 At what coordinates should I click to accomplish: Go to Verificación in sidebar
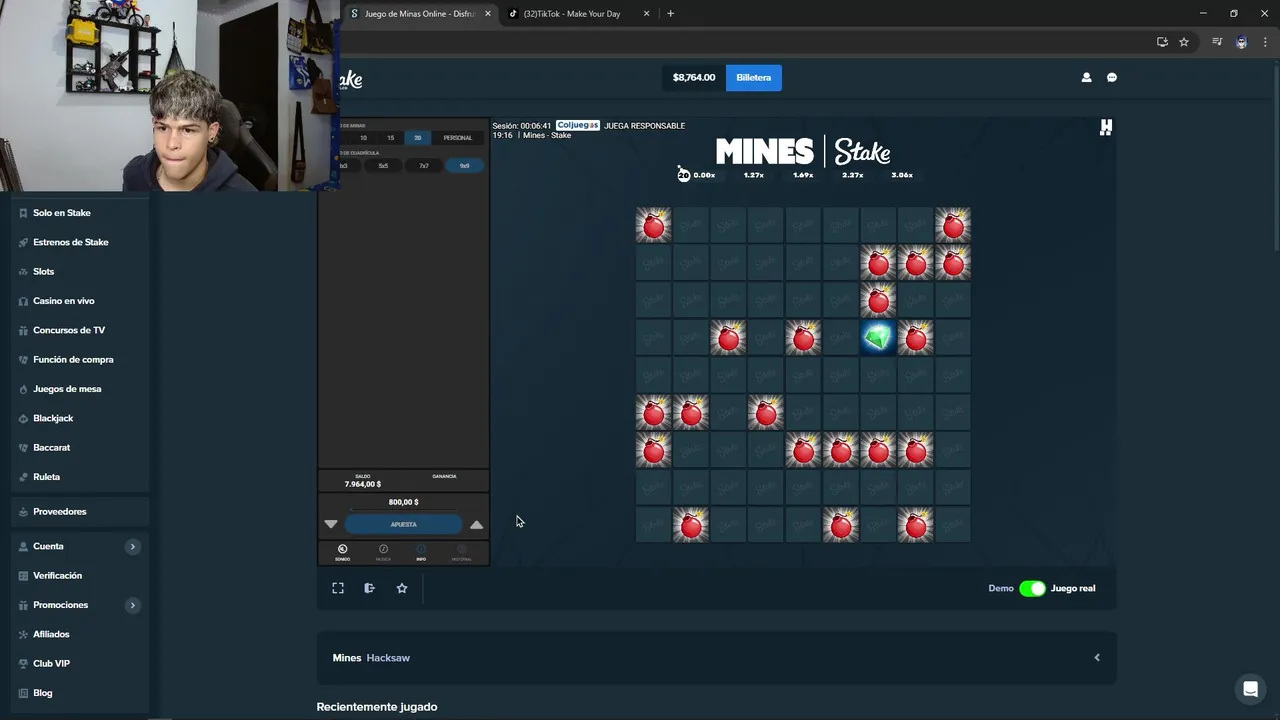tap(58, 575)
